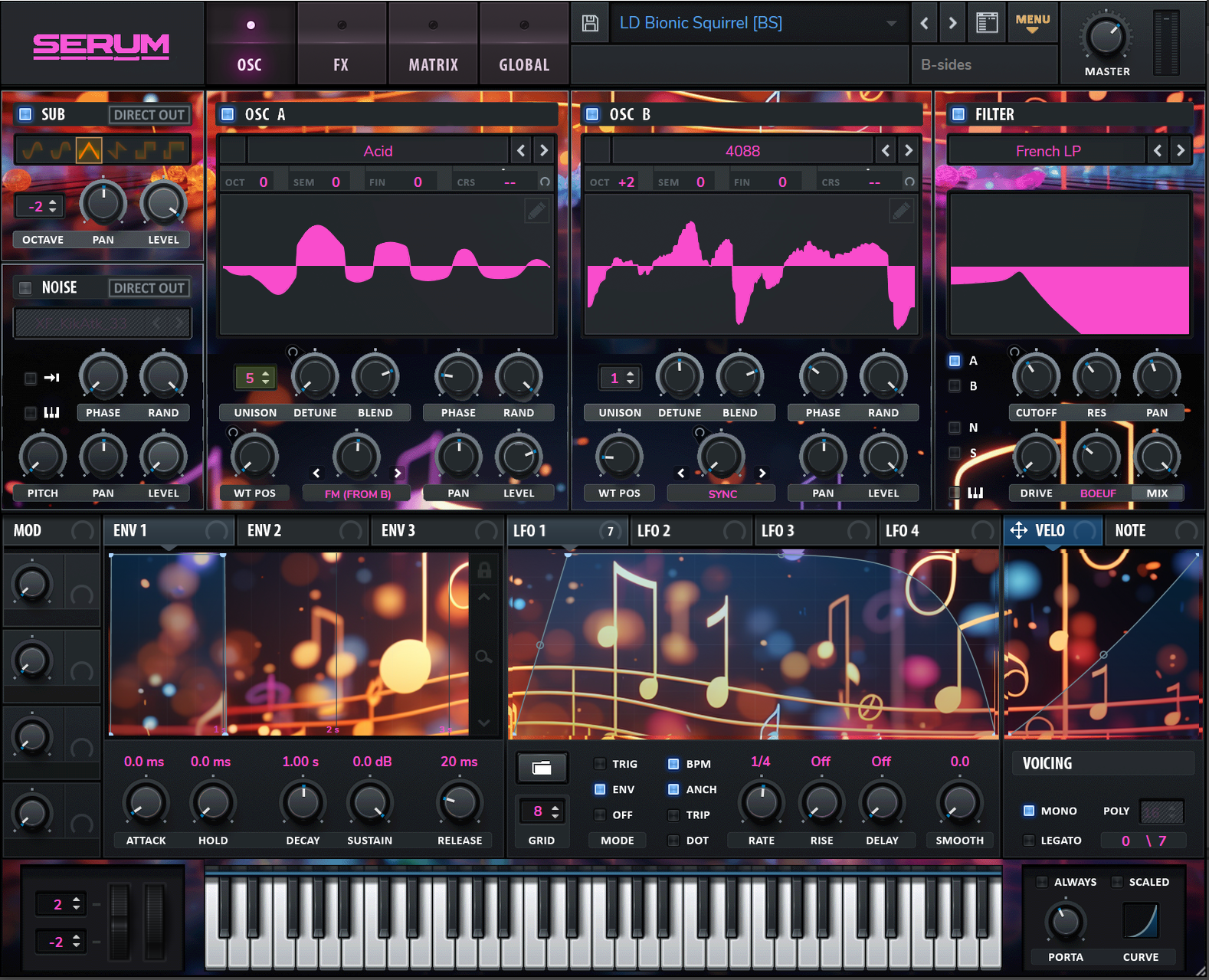Open the Acid wavetable selector

click(x=378, y=151)
